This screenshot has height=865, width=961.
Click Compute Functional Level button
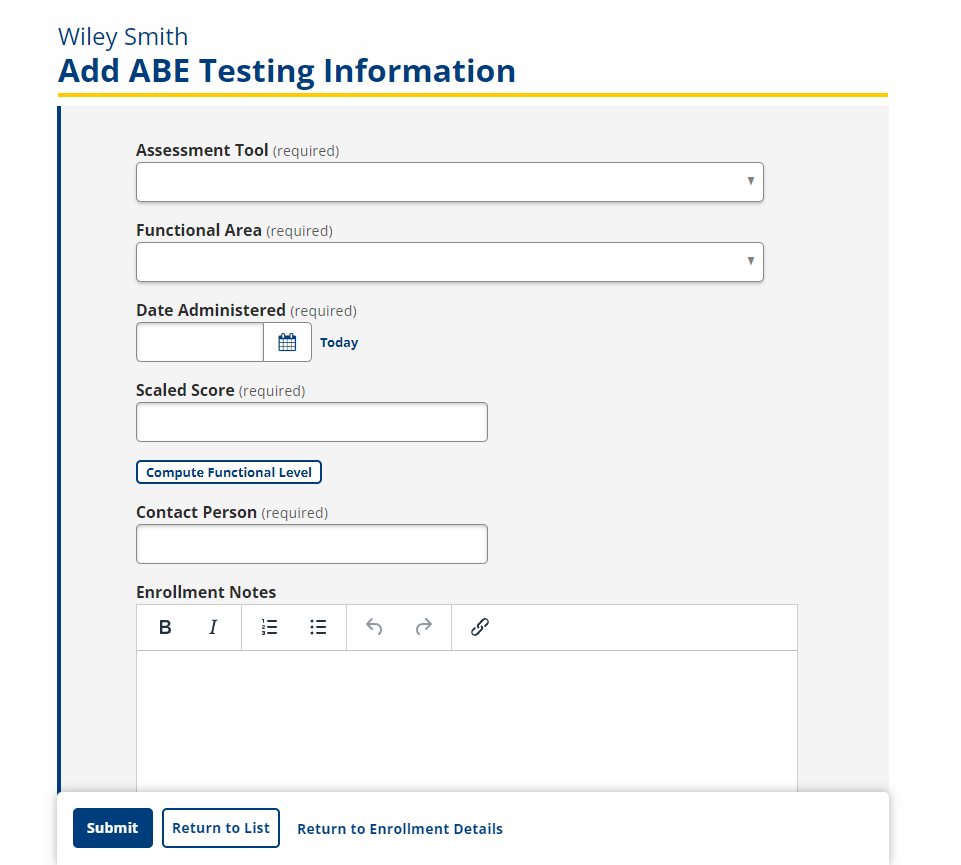pyautogui.click(x=229, y=472)
